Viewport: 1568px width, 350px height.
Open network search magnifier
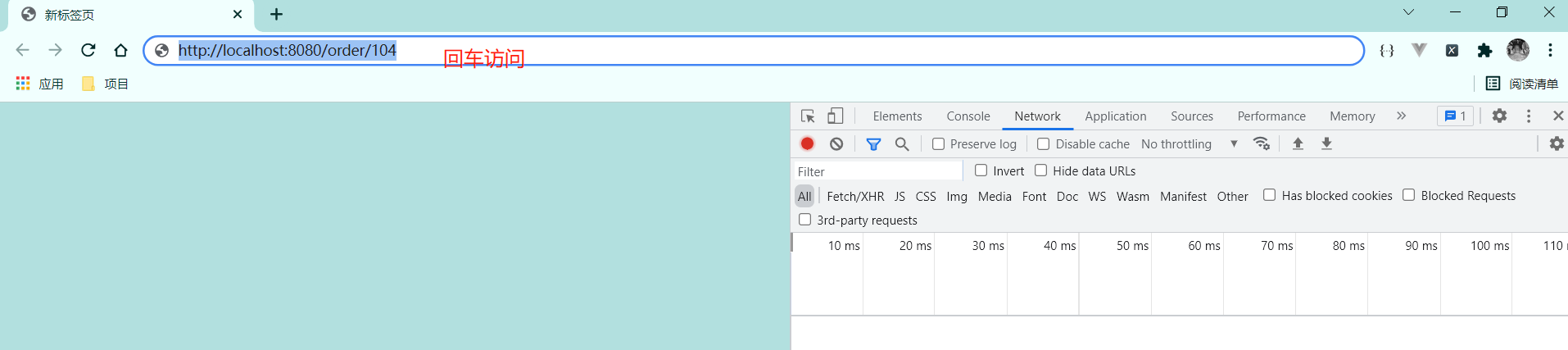(902, 144)
